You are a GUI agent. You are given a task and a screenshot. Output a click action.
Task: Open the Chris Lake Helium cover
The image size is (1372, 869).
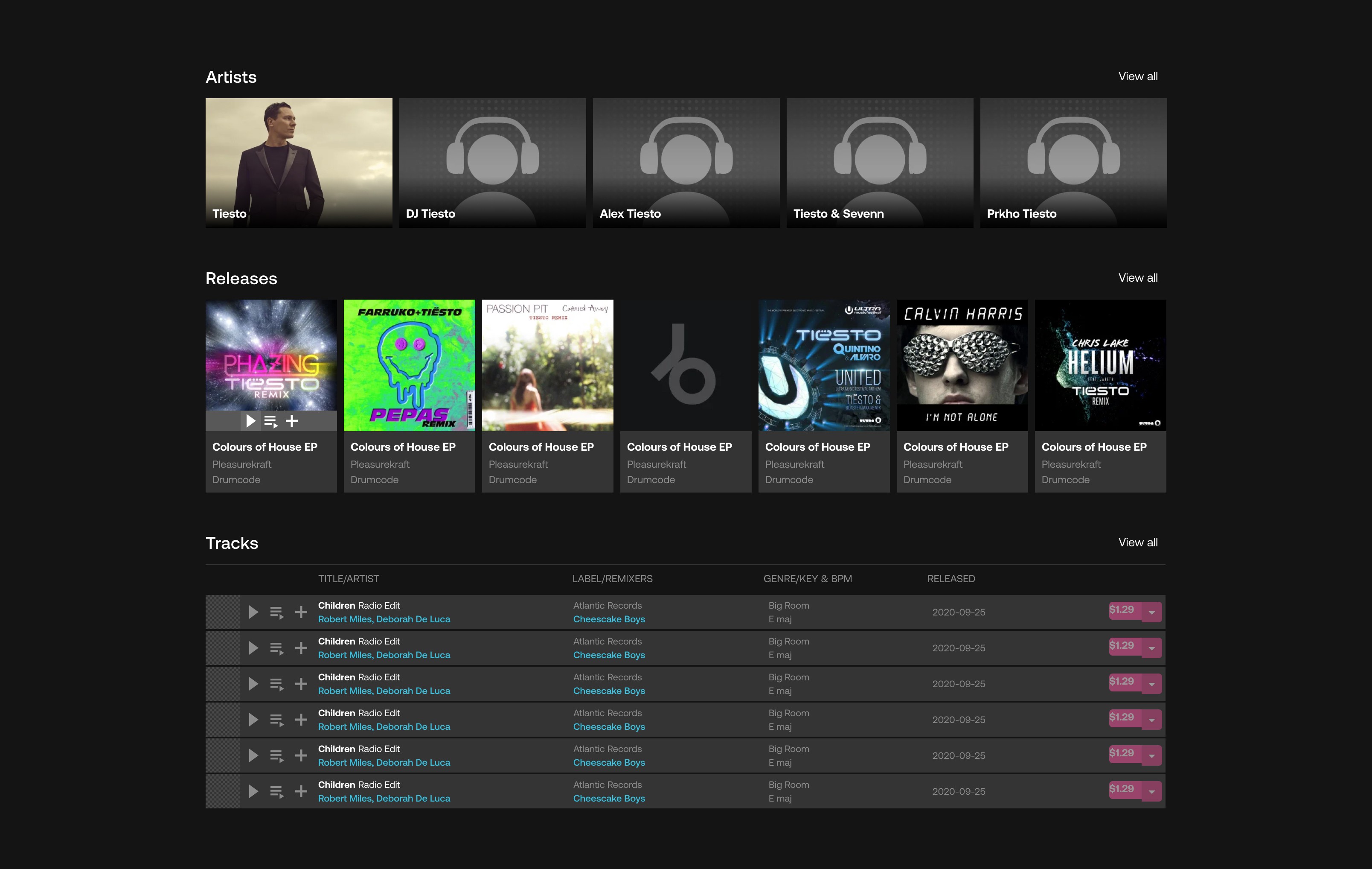1101,365
